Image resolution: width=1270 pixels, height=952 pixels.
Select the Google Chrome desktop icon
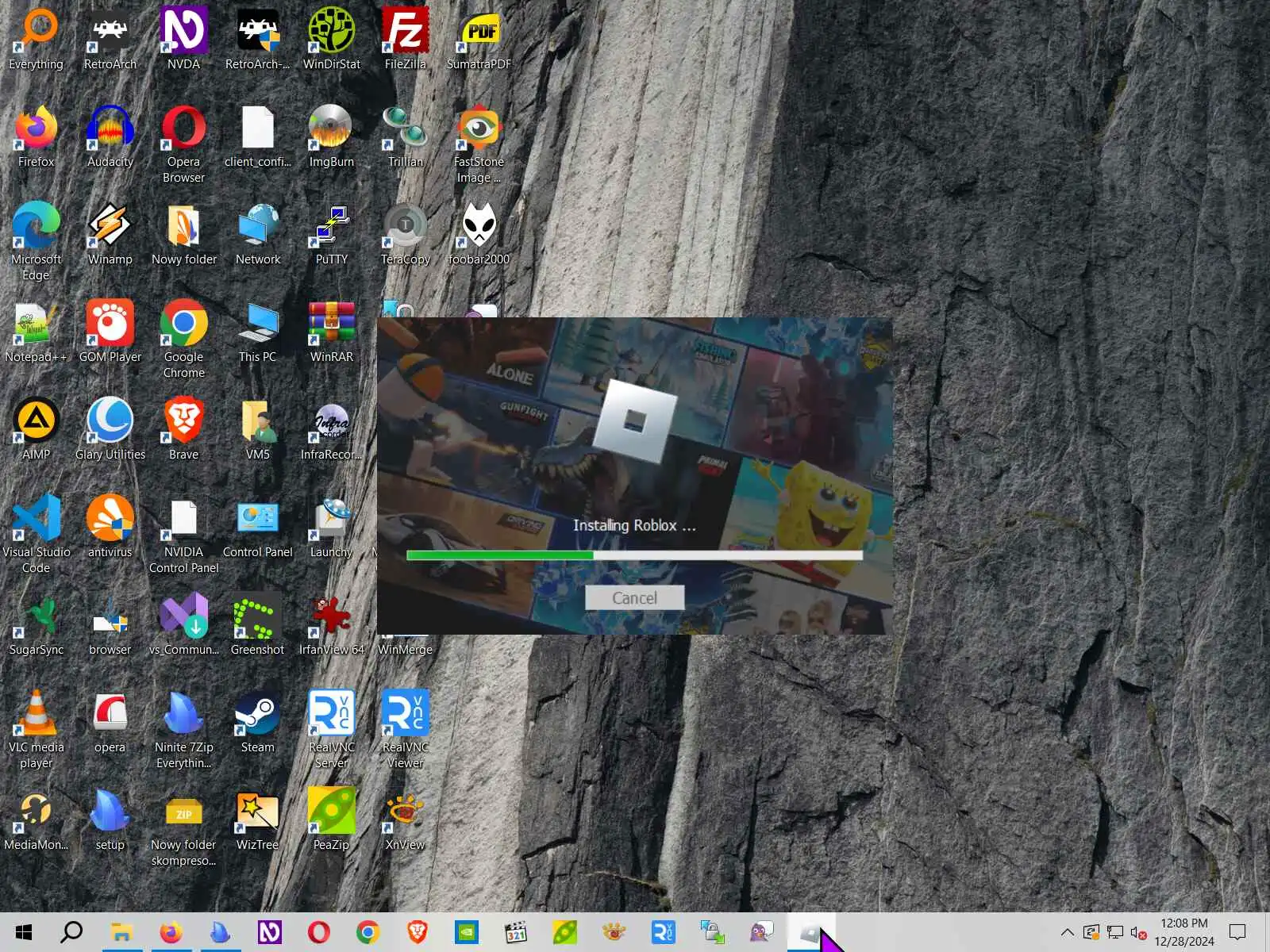point(183,340)
